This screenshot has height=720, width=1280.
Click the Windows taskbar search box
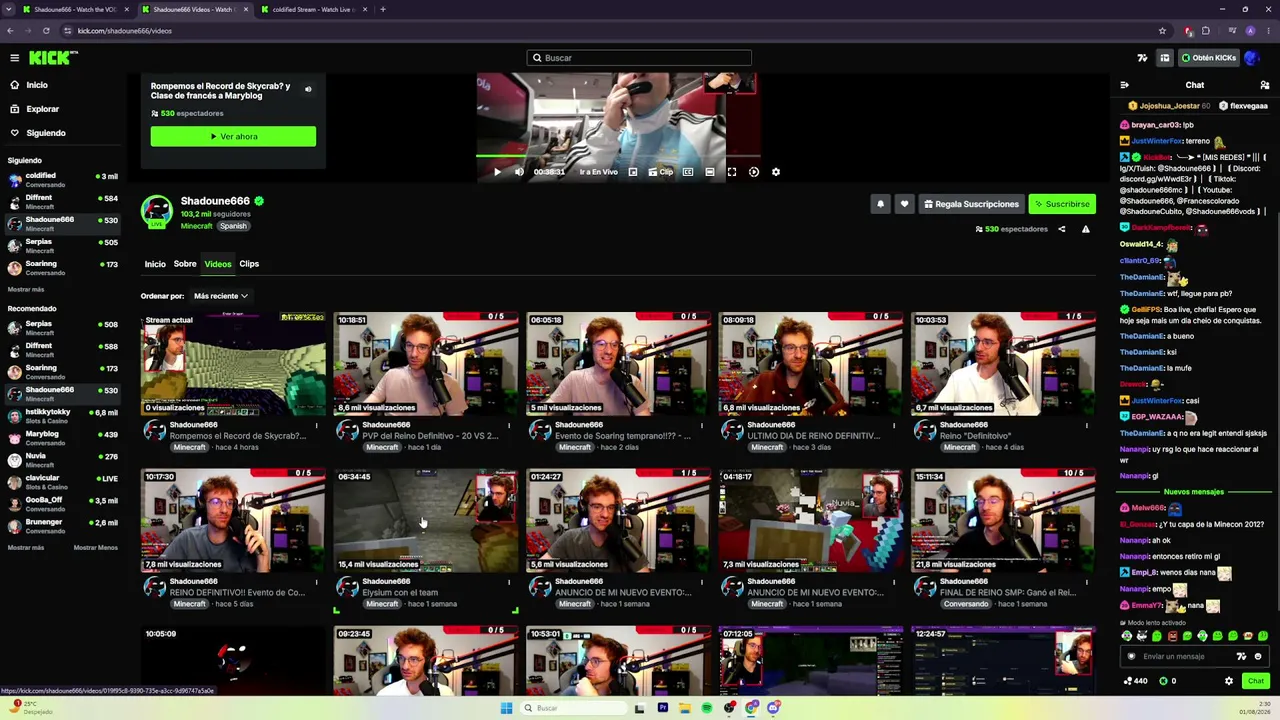tap(574, 708)
